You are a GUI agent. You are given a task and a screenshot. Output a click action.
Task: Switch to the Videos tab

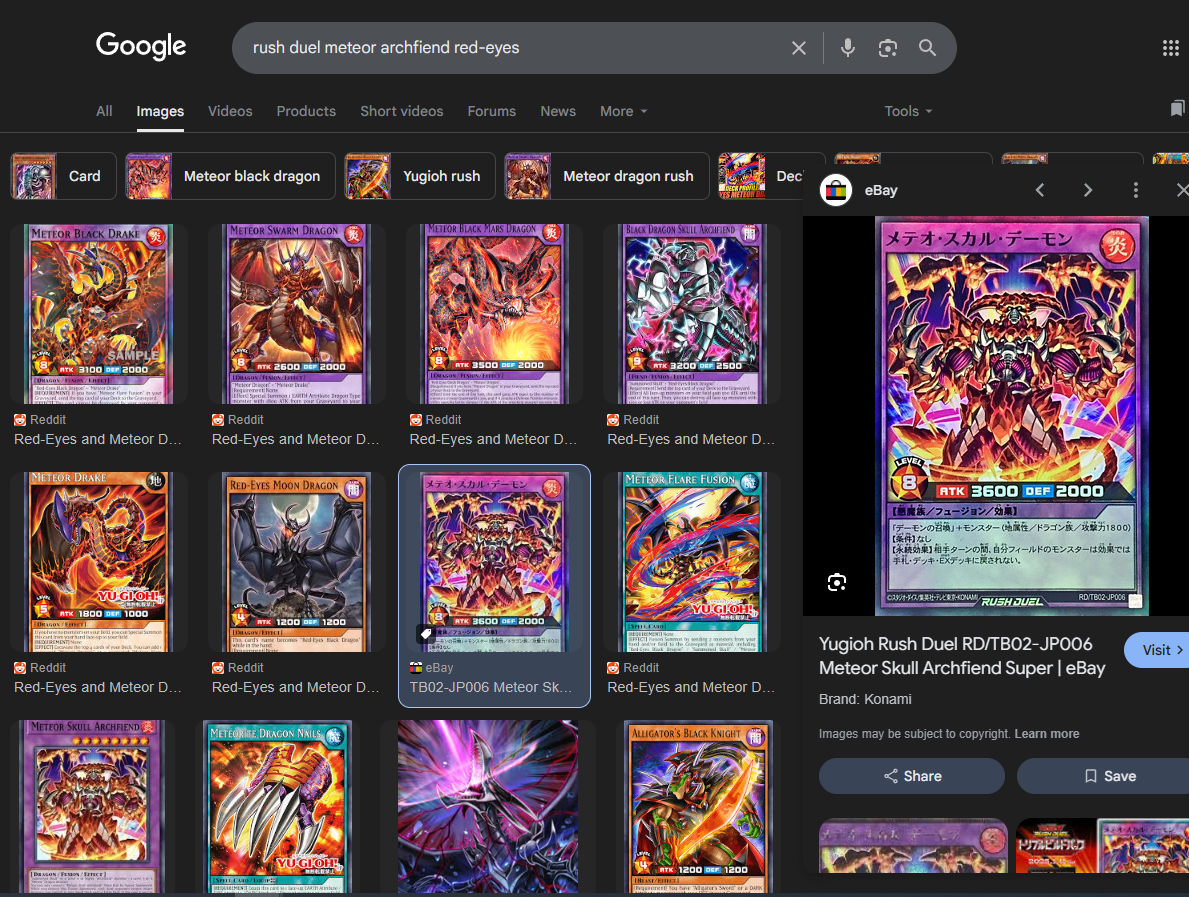pyautogui.click(x=231, y=111)
